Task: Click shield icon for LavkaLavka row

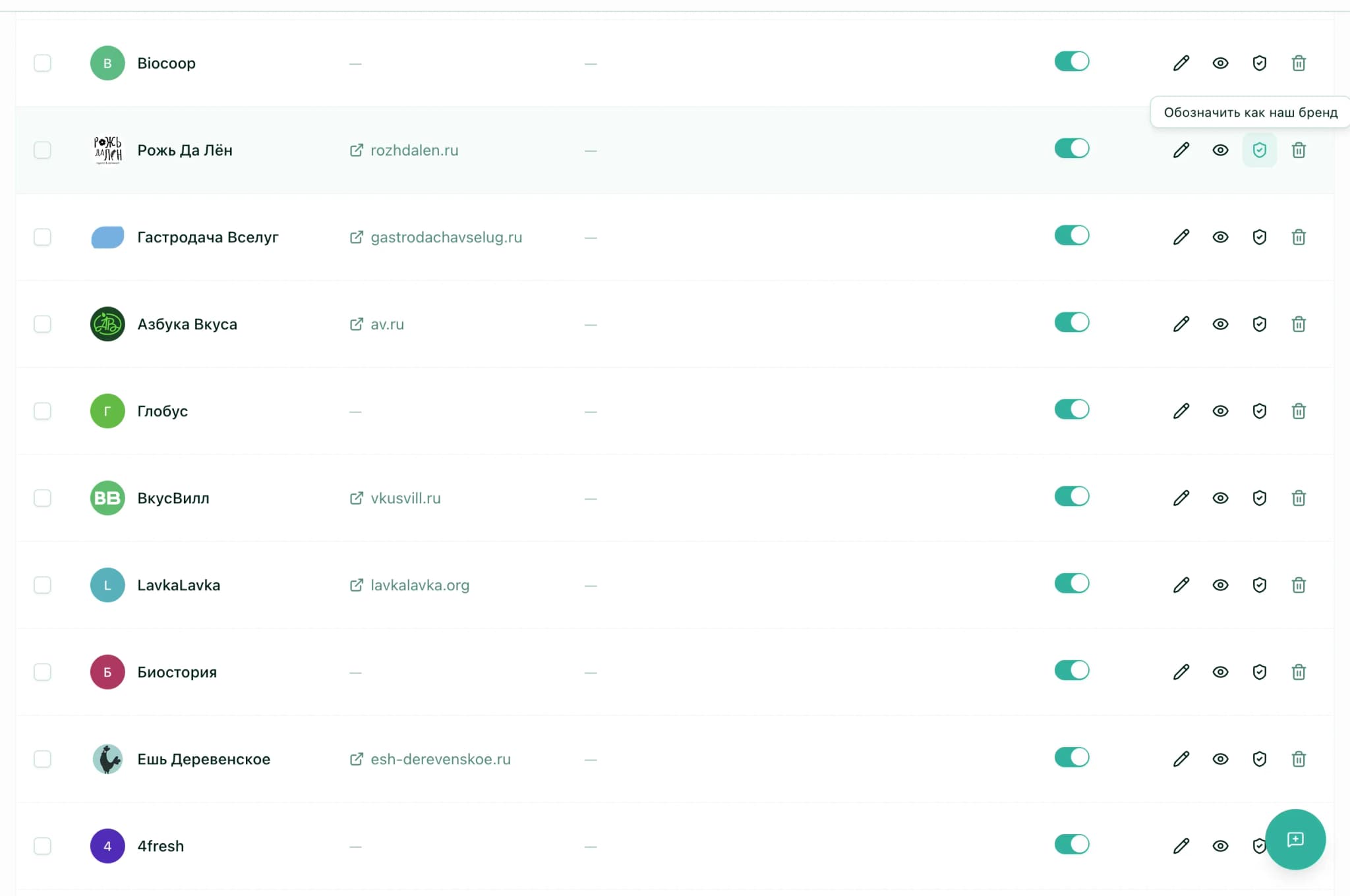Action: tap(1259, 585)
